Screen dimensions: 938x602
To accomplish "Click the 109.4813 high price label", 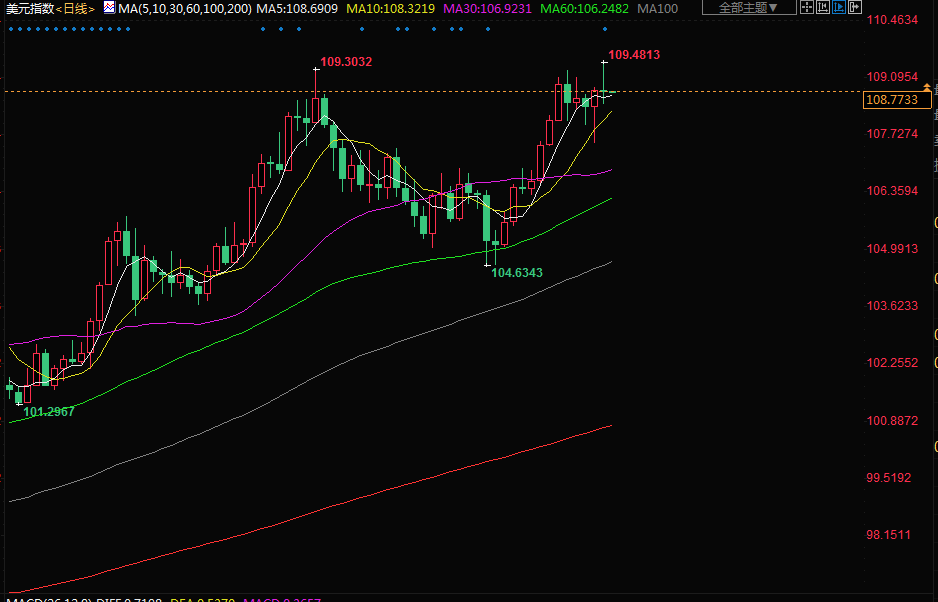I will click(x=634, y=55).
